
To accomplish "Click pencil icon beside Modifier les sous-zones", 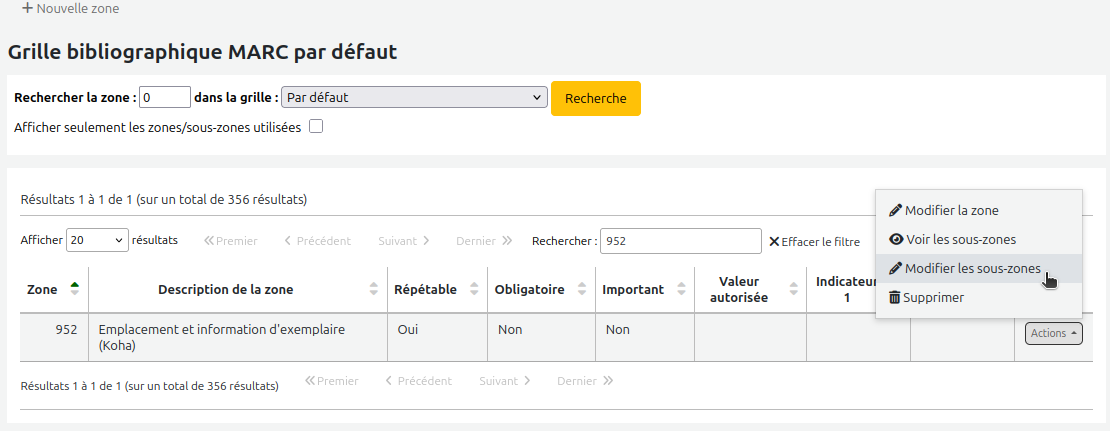I will tap(896, 268).
